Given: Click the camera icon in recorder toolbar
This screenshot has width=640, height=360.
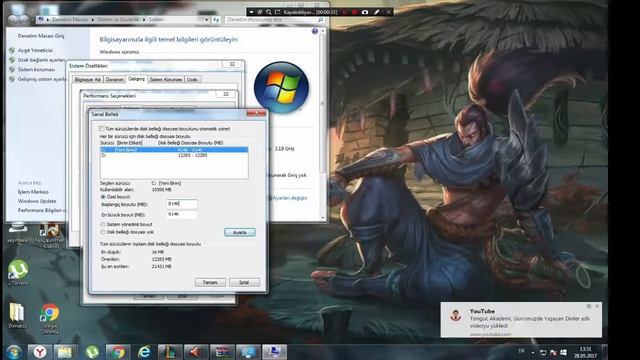Looking at the screenshot, I should (365, 12).
